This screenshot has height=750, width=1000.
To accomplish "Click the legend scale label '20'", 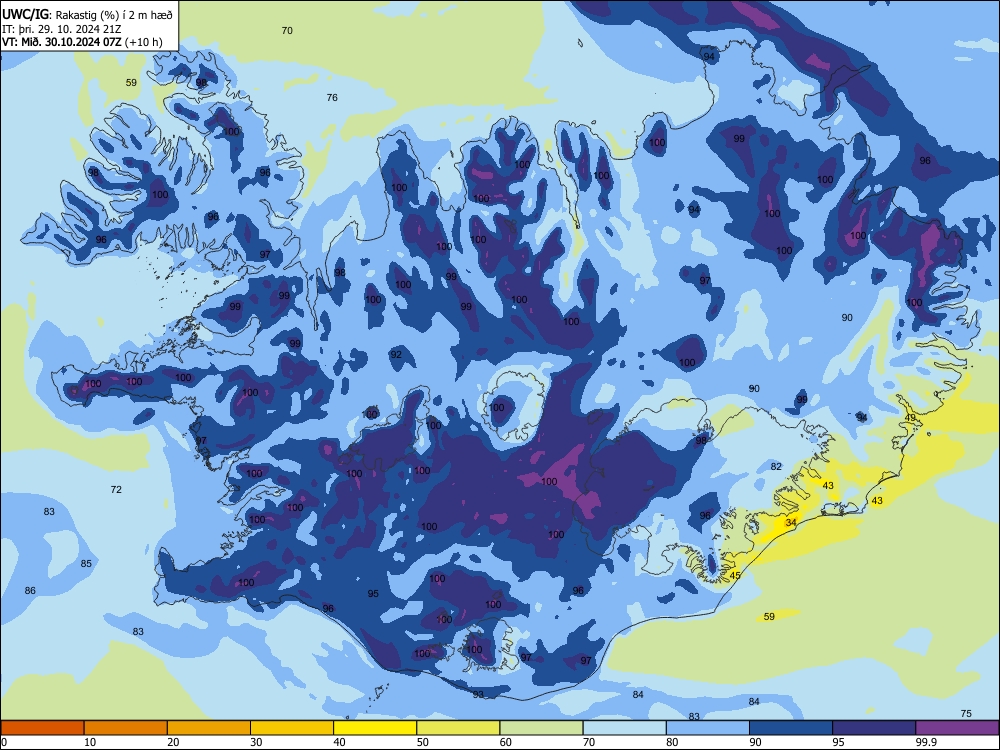I will 173,742.
